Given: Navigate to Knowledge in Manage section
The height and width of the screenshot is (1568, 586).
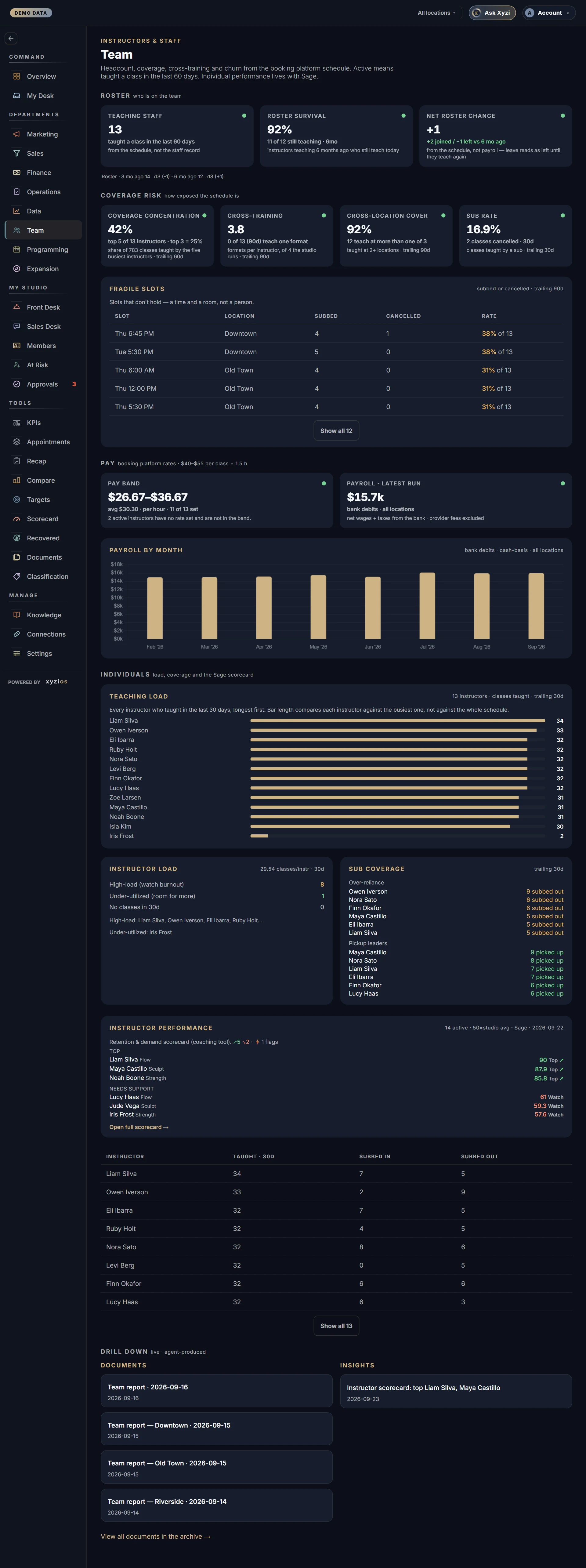Looking at the screenshot, I should point(44,615).
